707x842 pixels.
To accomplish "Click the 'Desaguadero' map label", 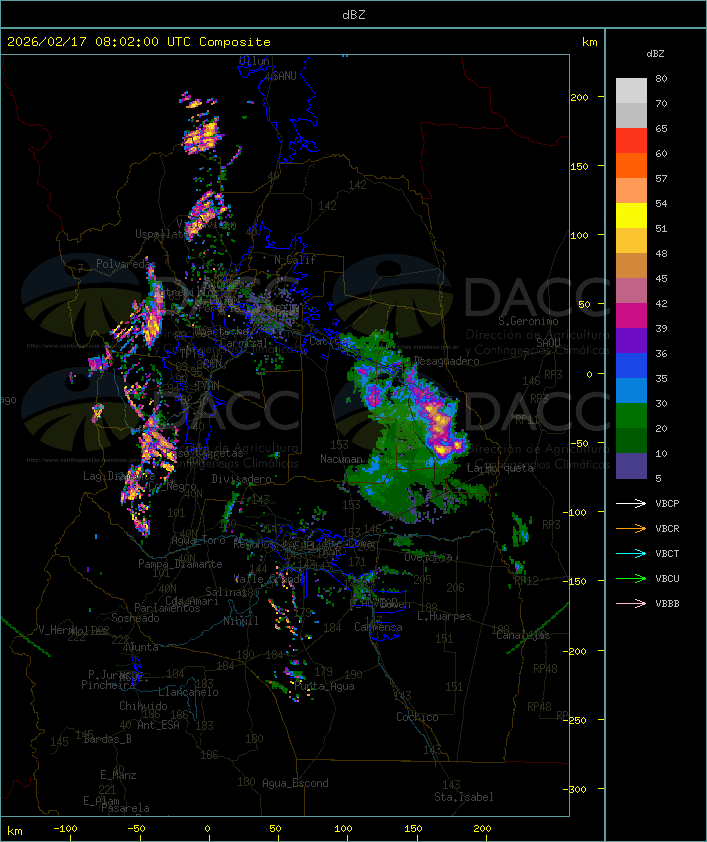I will tap(446, 361).
